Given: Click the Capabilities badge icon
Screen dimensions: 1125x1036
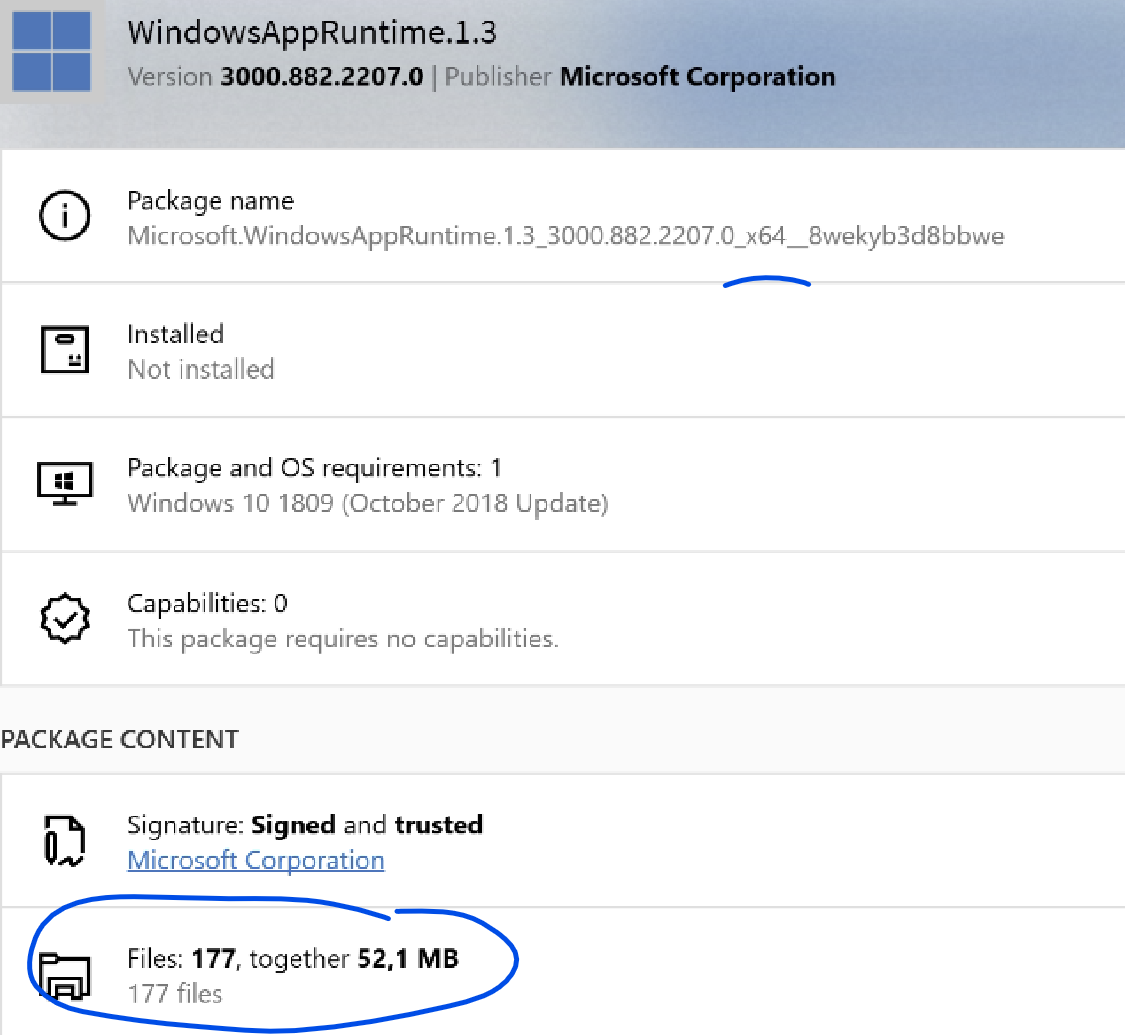Looking at the screenshot, I should click(x=65, y=618).
